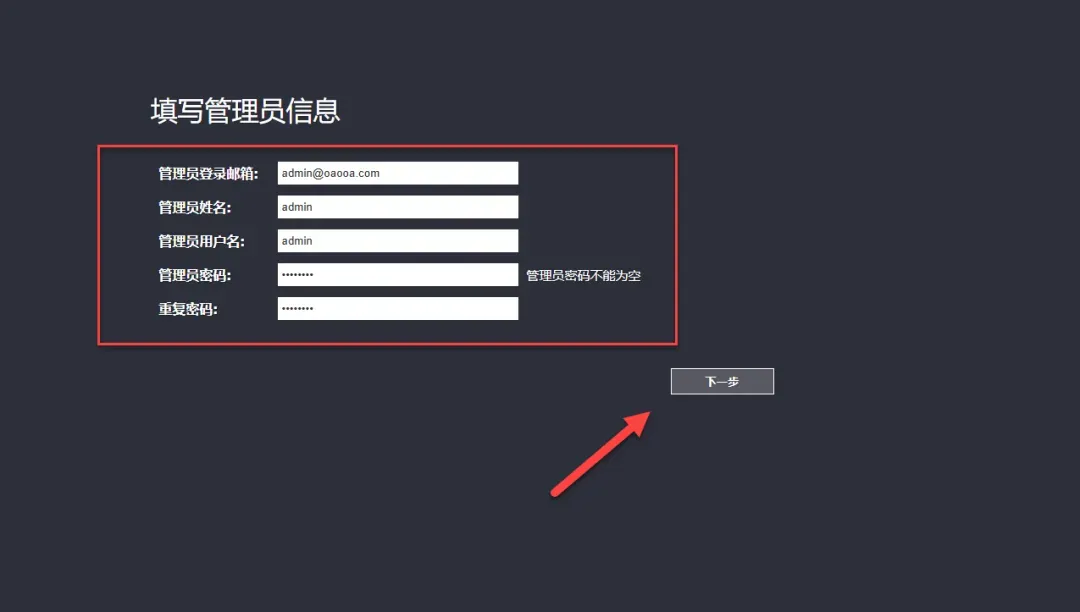Click the 重复密码 label text

[188, 309]
